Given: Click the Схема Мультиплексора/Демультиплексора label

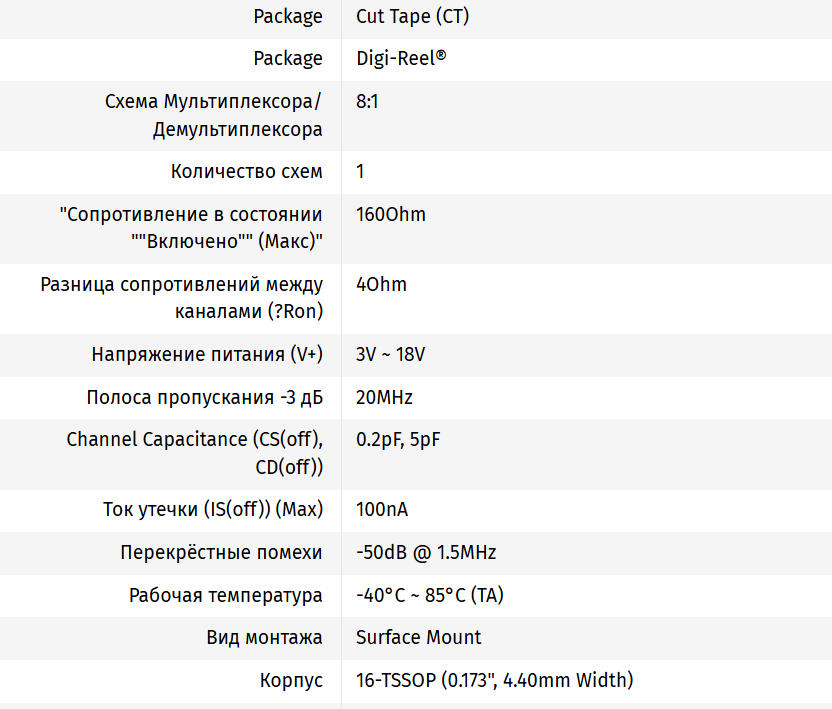Looking at the screenshot, I should coord(213,115).
